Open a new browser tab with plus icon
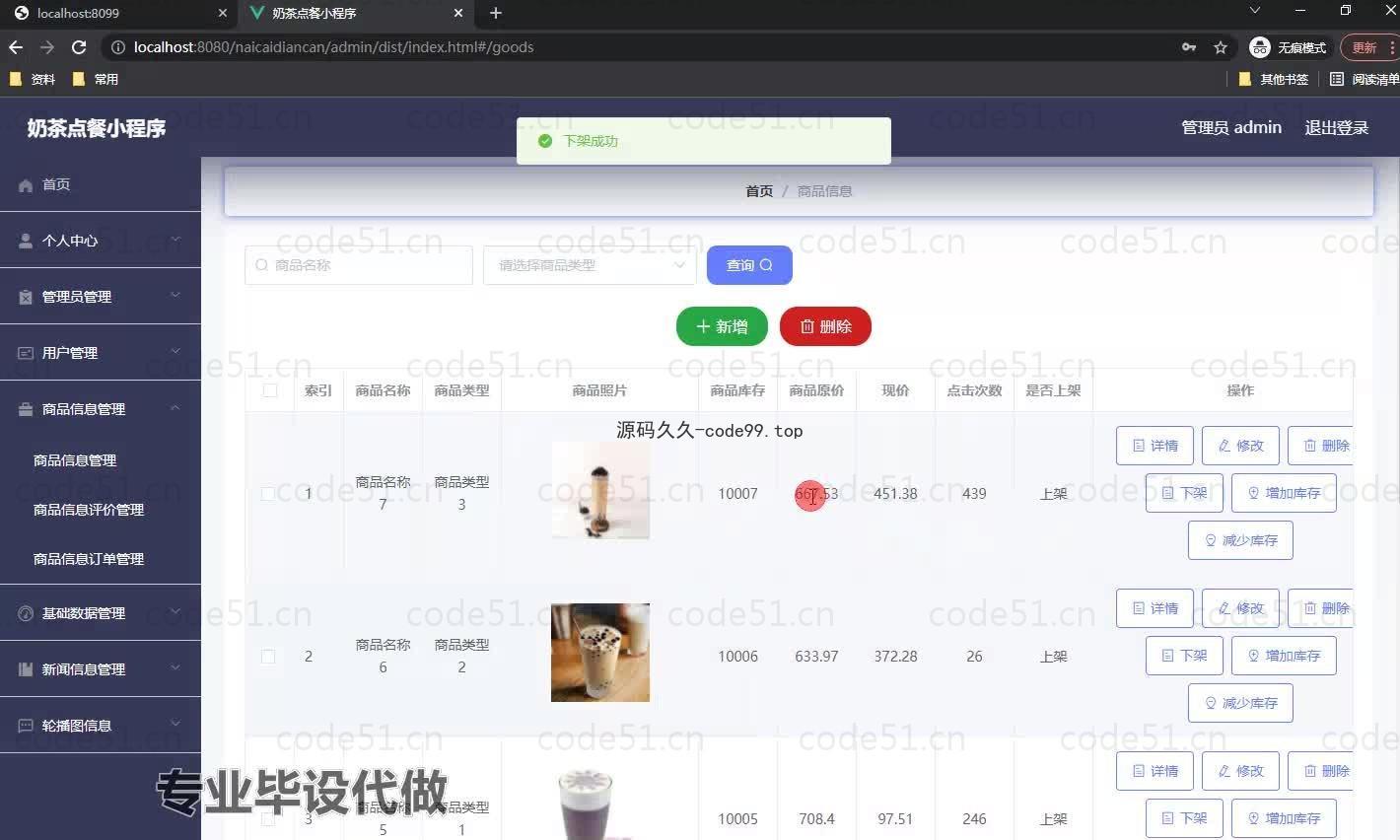 496,13
